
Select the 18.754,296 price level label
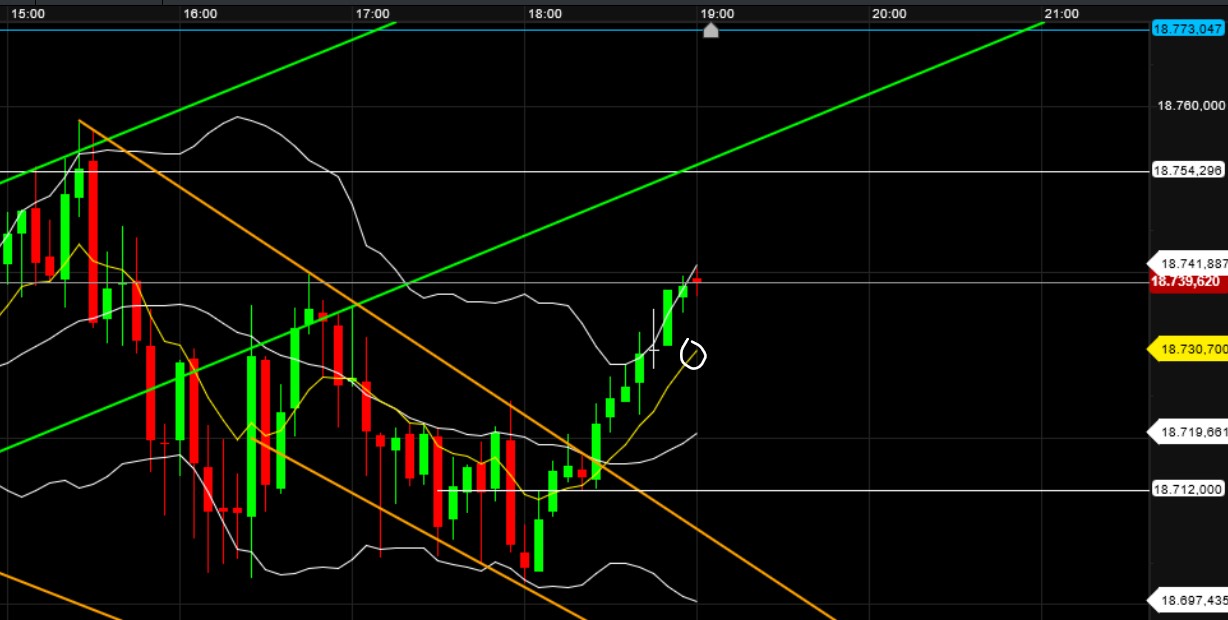click(x=1188, y=171)
